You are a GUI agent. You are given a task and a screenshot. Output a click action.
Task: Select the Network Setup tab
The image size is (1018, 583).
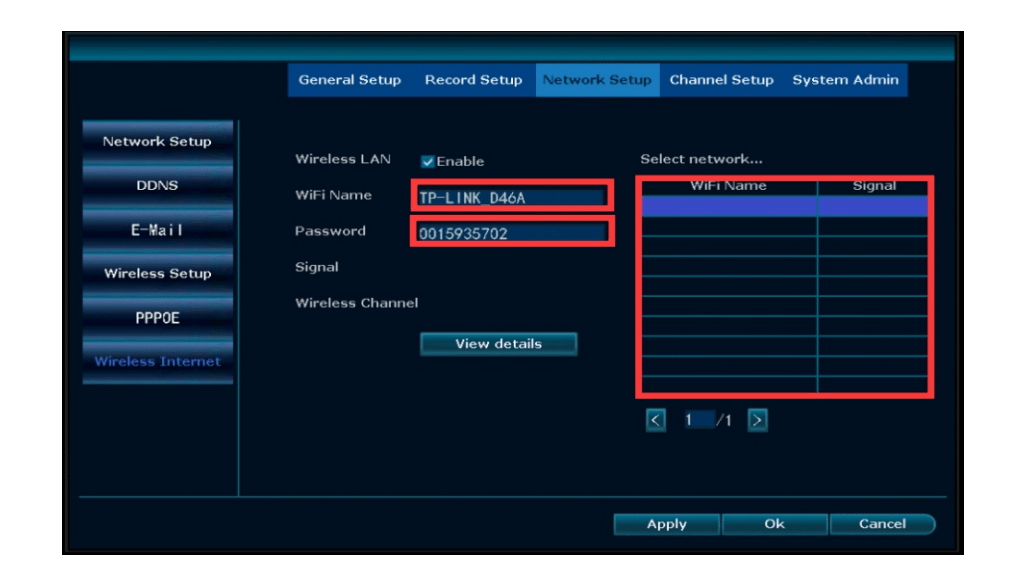[x=597, y=80]
